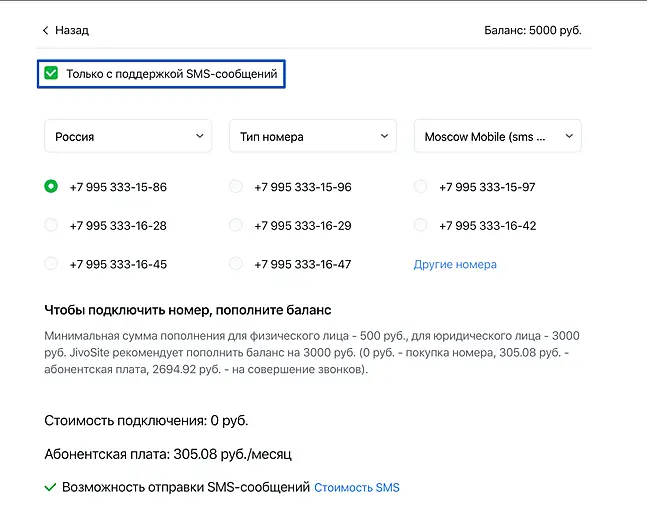
Task: Click the balance 5000 руб. text
Action: pyautogui.click(x=531, y=30)
